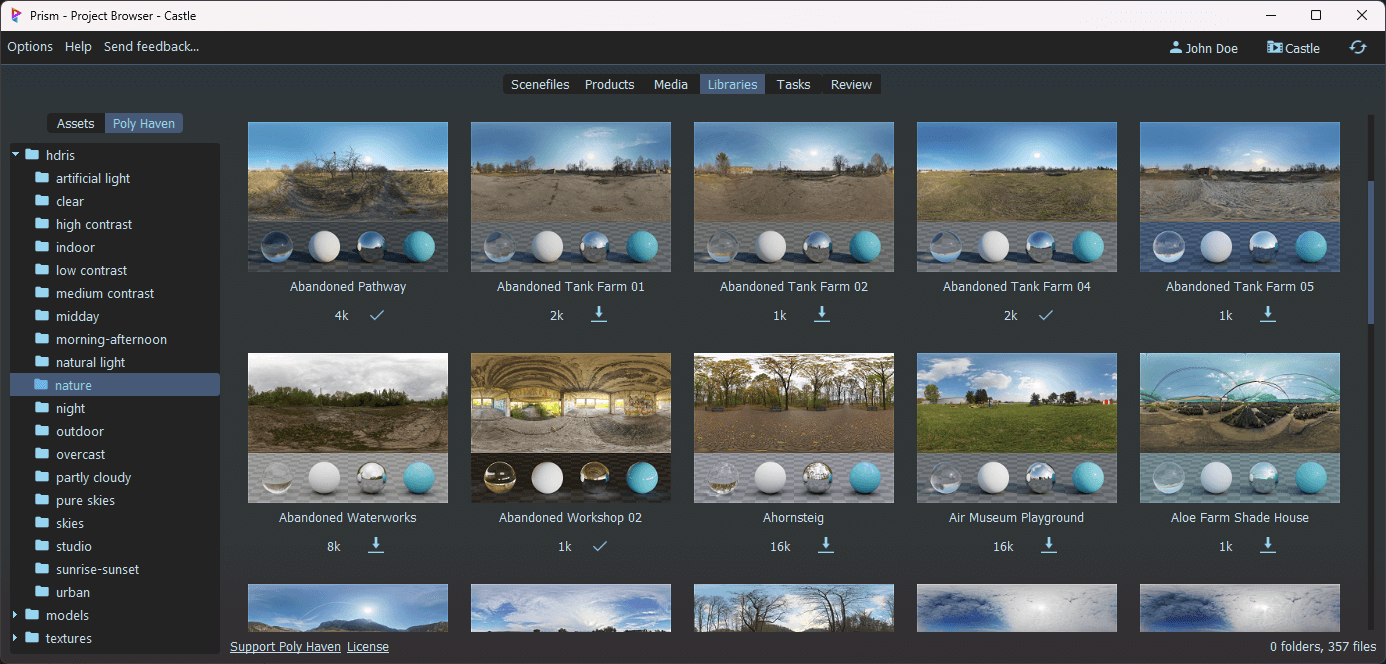Open the Help menu

[x=78, y=47]
